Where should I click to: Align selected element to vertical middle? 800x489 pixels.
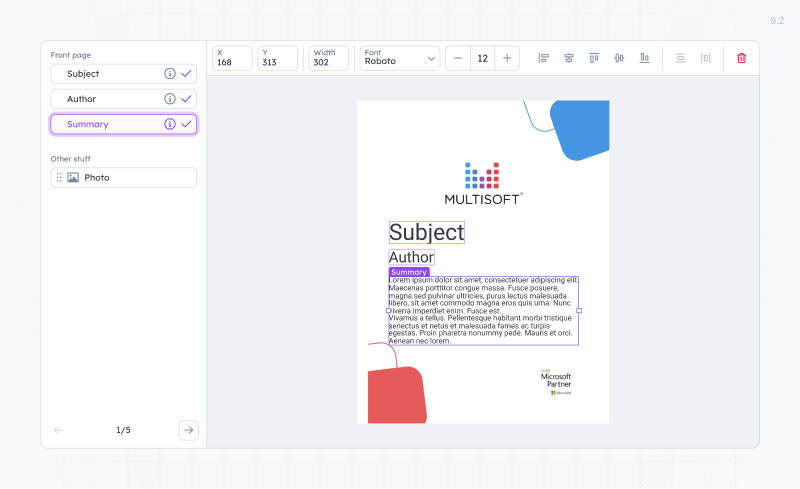click(619, 58)
